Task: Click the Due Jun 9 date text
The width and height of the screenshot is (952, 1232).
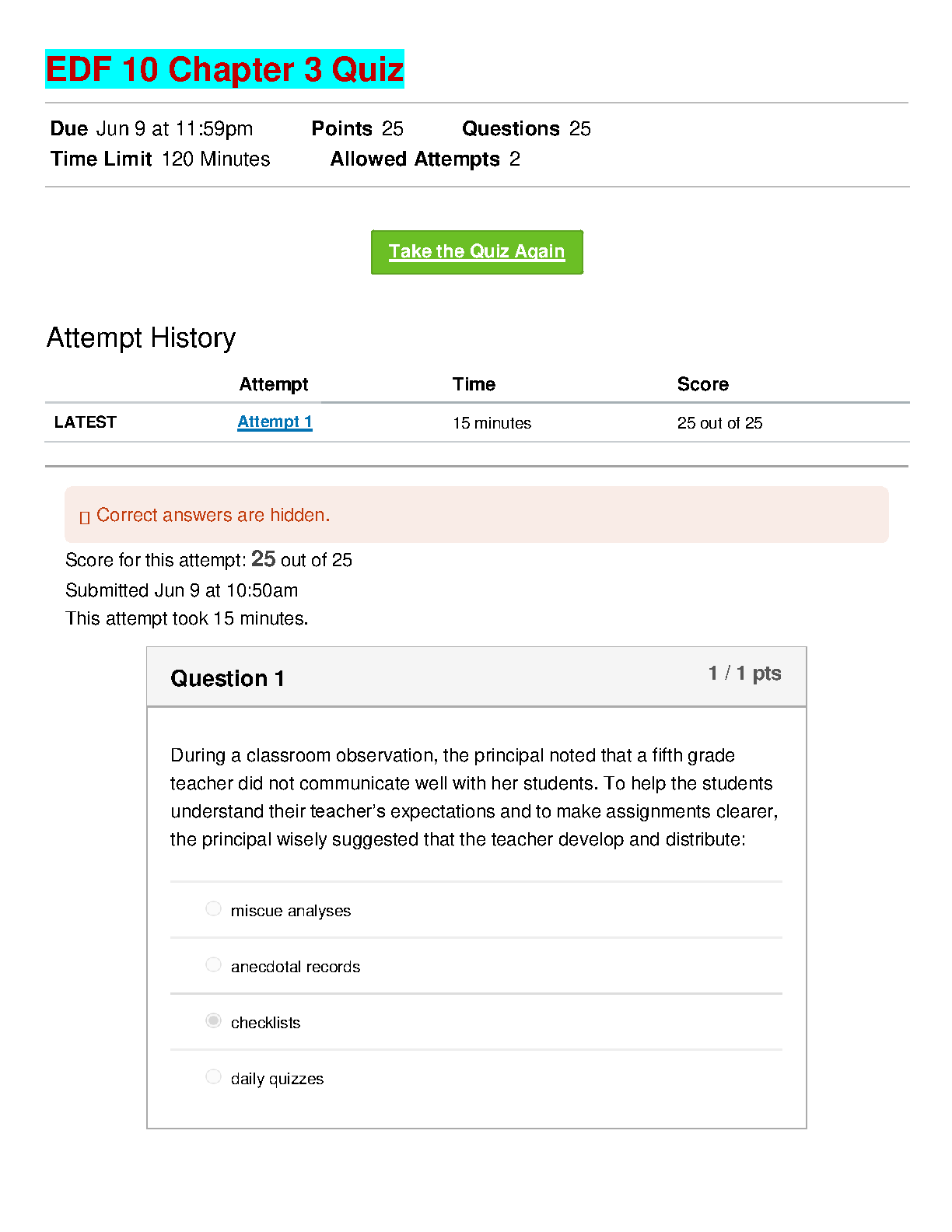Action: (152, 128)
